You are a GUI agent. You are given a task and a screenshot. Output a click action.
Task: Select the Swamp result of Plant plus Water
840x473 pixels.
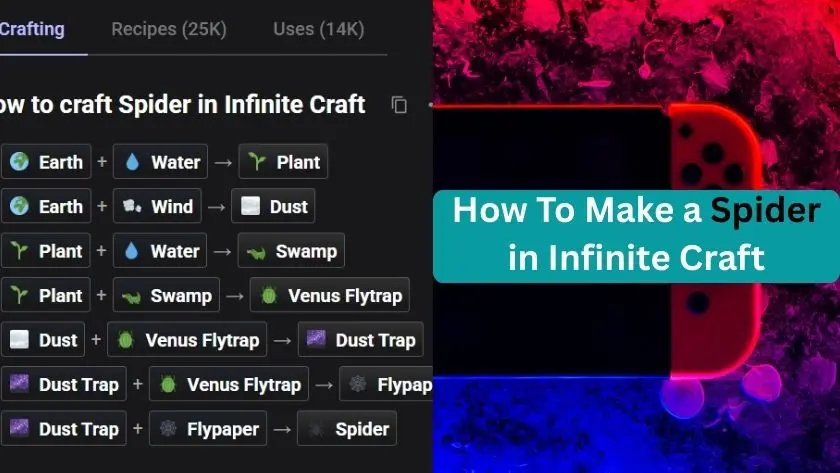291,250
